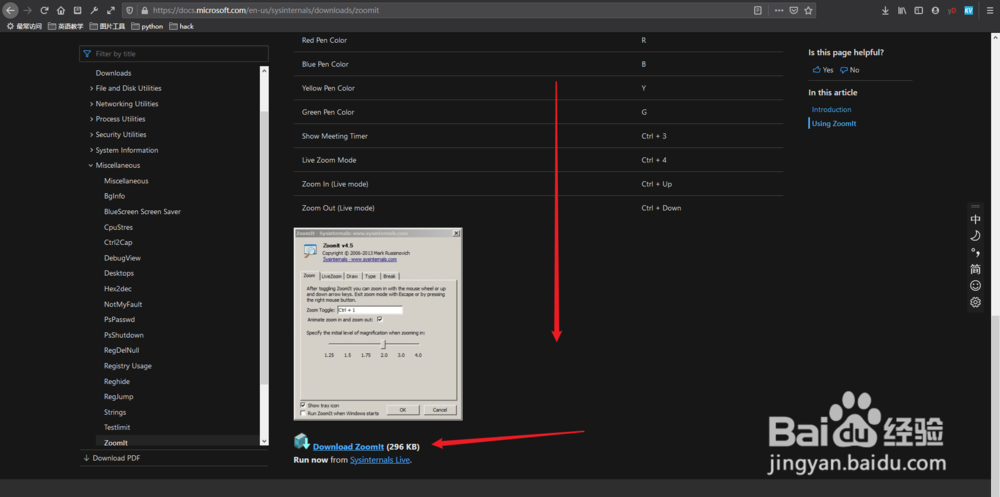Go back to the previous page
This screenshot has height=497, width=1000.
(x=11, y=10)
